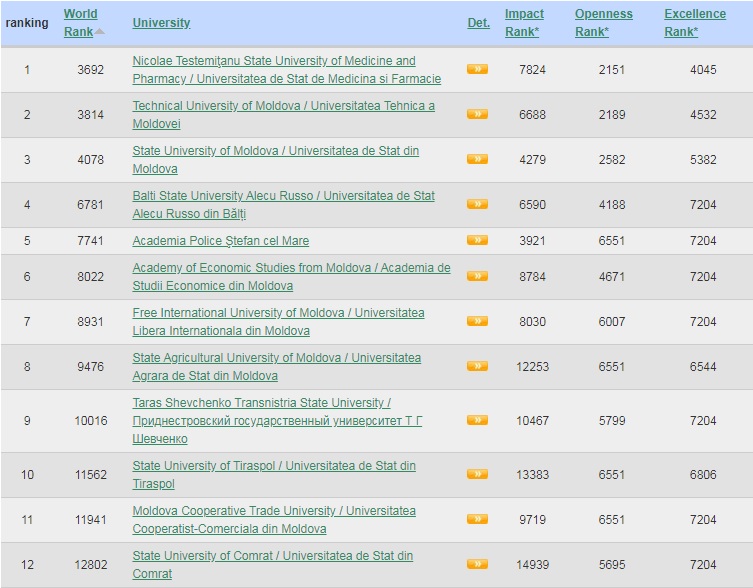Open Technical University of Moldova link

(x=283, y=115)
